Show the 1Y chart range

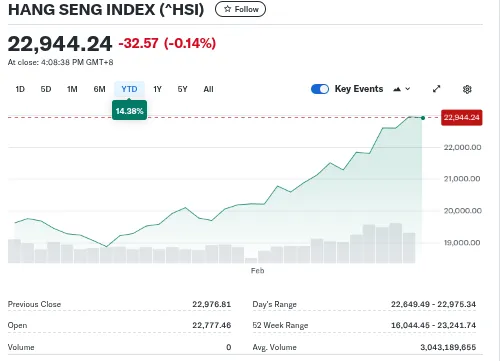pos(157,89)
